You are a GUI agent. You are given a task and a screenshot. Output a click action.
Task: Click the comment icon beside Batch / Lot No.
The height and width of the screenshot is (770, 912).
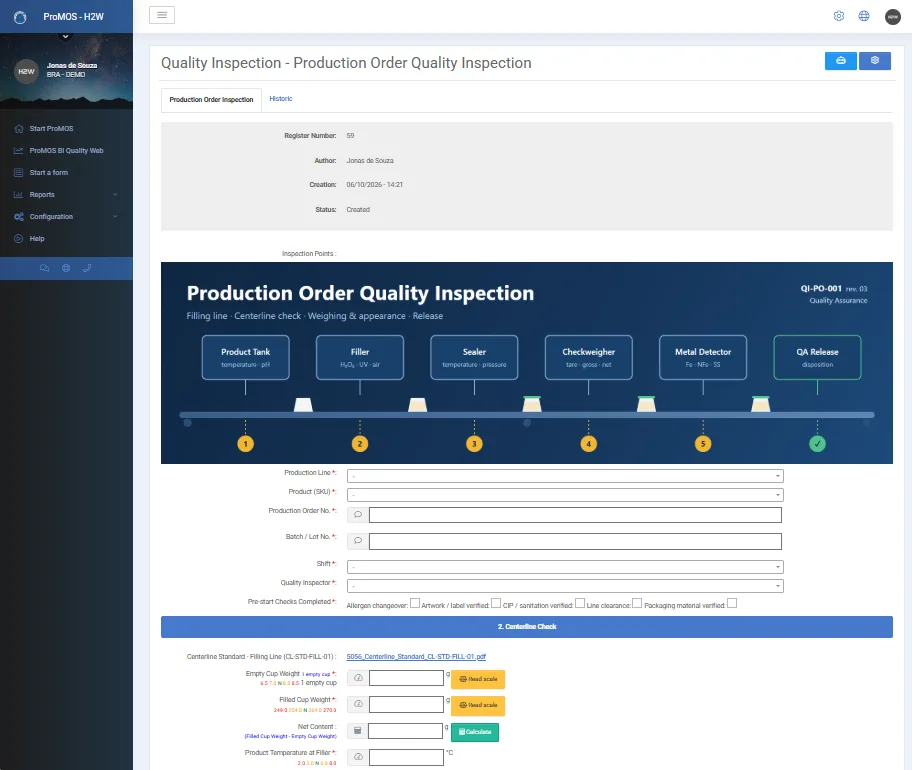click(358, 541)
